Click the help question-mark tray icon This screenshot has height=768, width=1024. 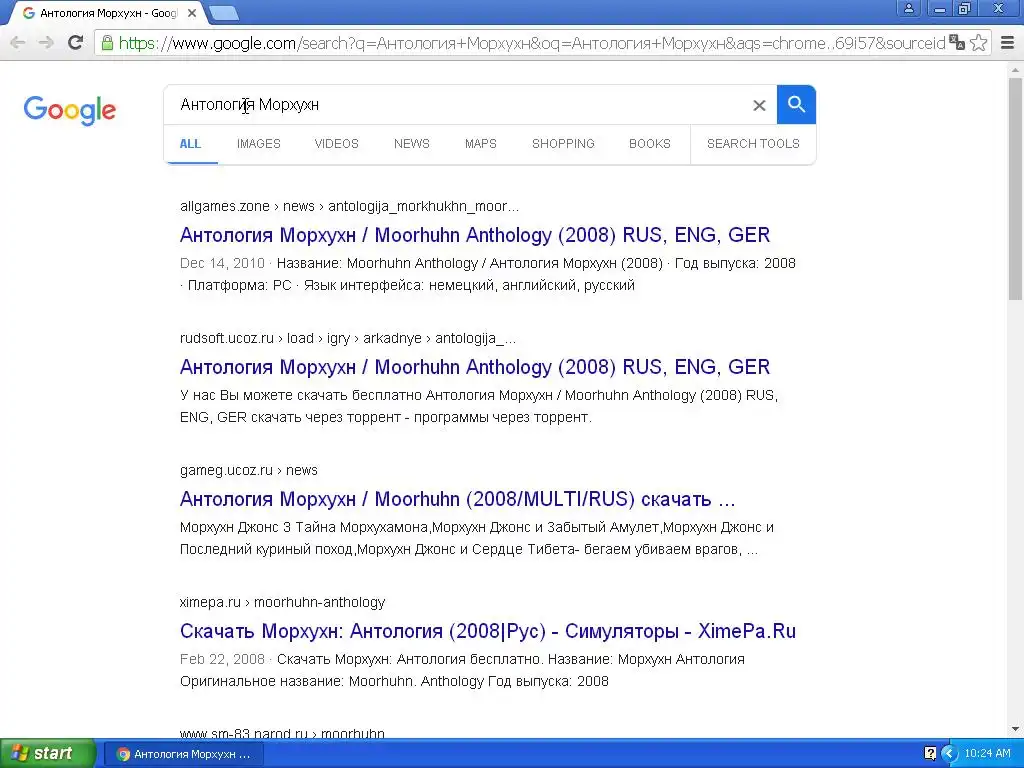coord(931,754)
